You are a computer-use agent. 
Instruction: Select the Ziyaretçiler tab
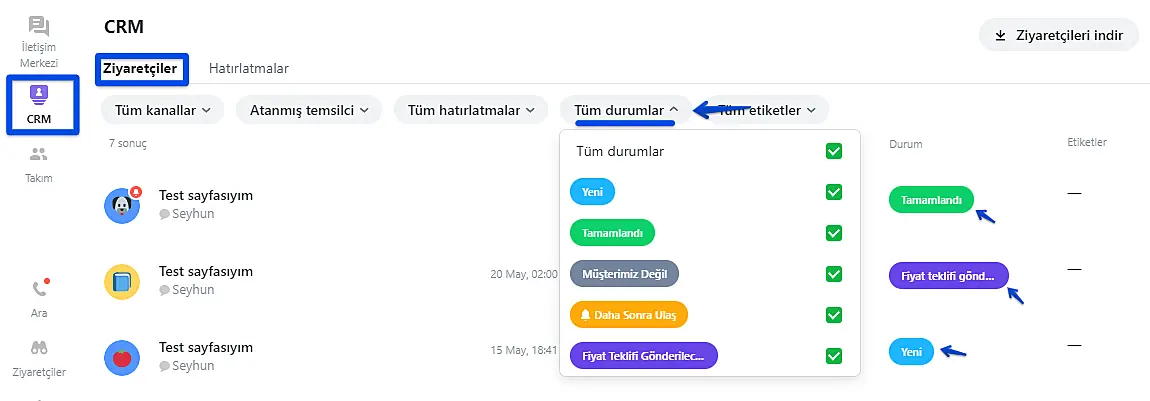[142, 69]
